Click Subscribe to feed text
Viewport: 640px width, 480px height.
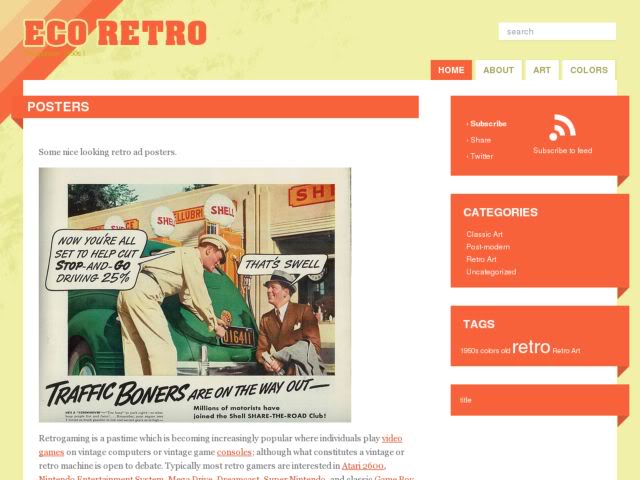pyautogui.click(x=562, y=151)
